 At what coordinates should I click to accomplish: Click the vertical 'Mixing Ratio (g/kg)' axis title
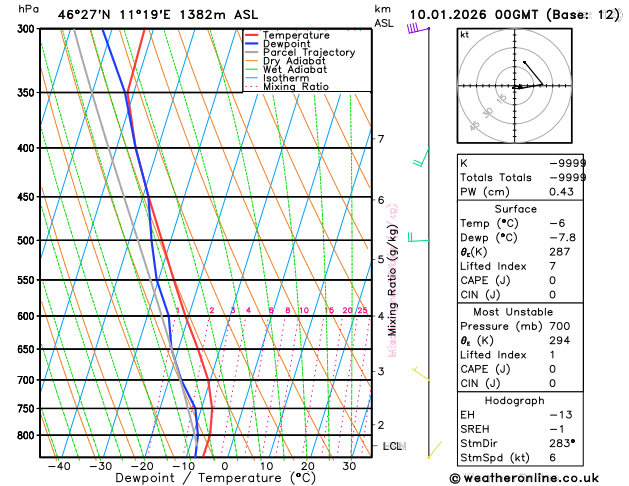click(392, 280)
